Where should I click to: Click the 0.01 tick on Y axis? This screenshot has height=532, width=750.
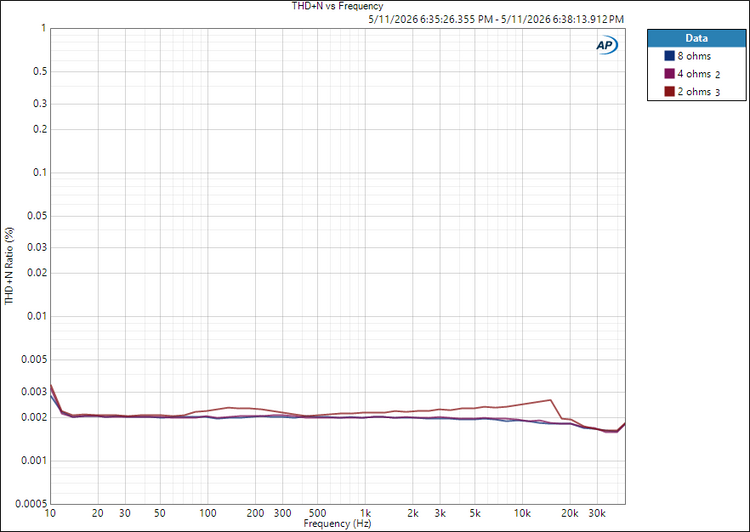[x=36, y=316]
